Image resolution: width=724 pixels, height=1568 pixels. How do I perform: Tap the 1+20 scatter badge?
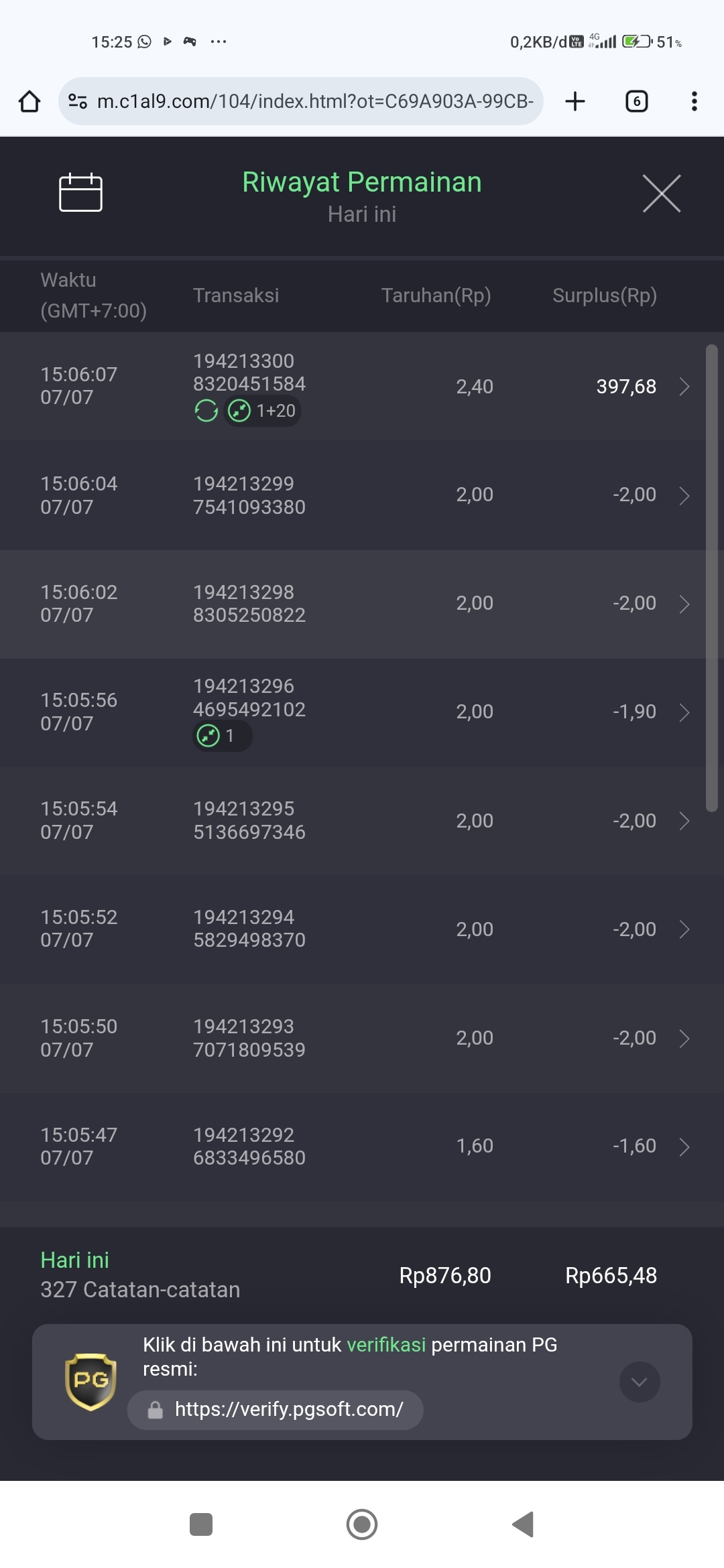click(263, 411)
